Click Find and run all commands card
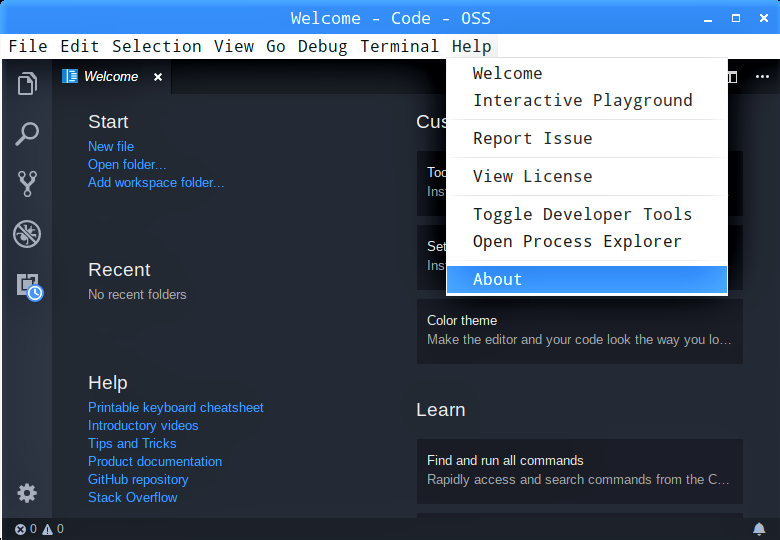Image resolution: width=780 pixels, height=540 pixels. click(580, 471)
